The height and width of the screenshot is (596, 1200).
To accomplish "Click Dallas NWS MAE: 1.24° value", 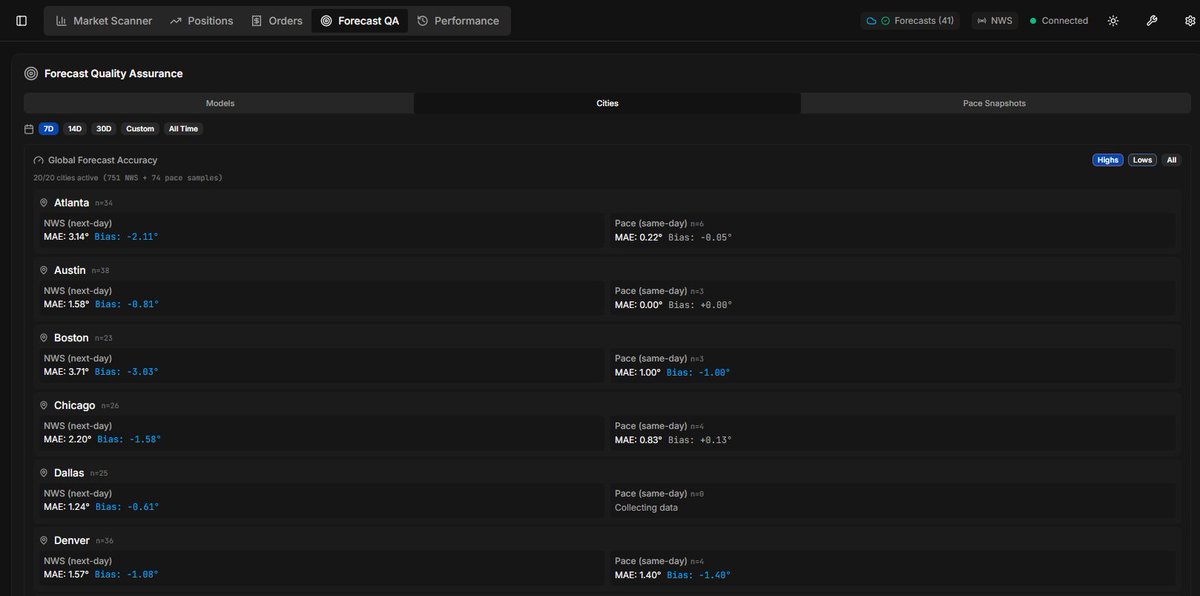I will (x=67, y=507).
